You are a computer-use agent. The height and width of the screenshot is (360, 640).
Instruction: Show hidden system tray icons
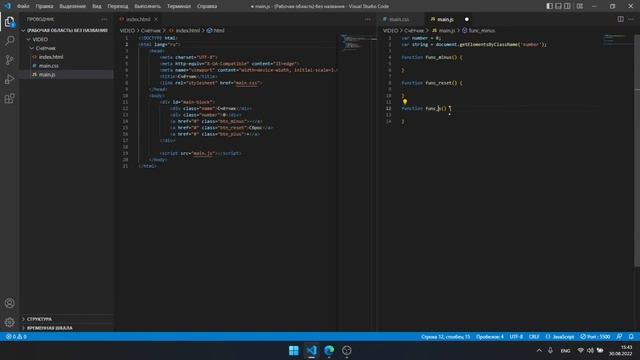tap(539, 350)
